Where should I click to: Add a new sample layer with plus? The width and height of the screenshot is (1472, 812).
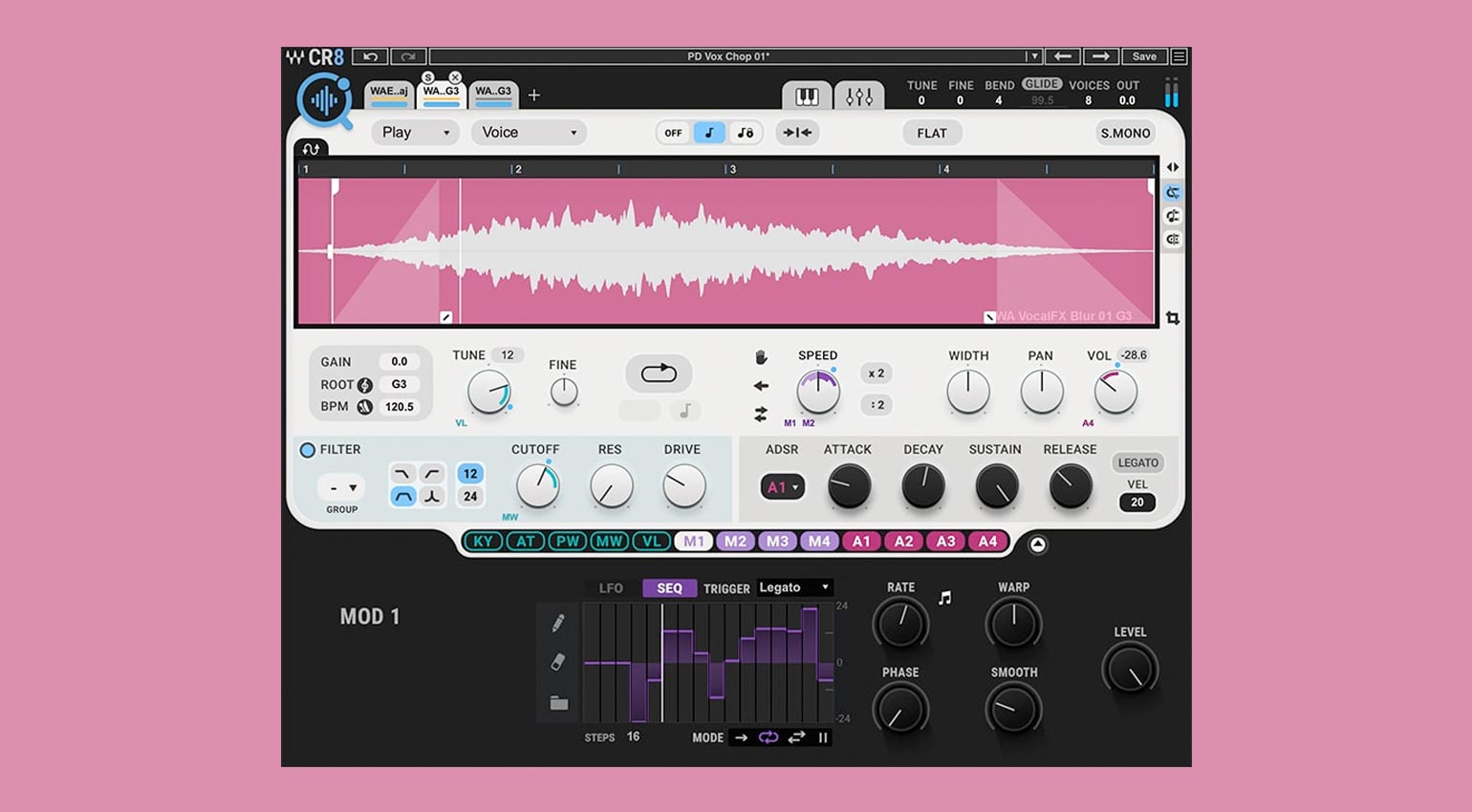pos(534,95)
